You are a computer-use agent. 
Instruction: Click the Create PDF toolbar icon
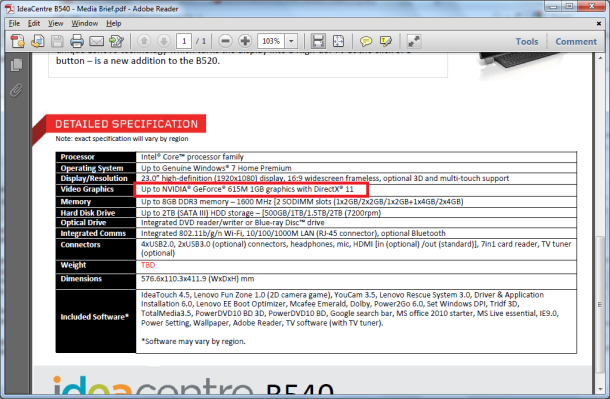click(18, 41)
